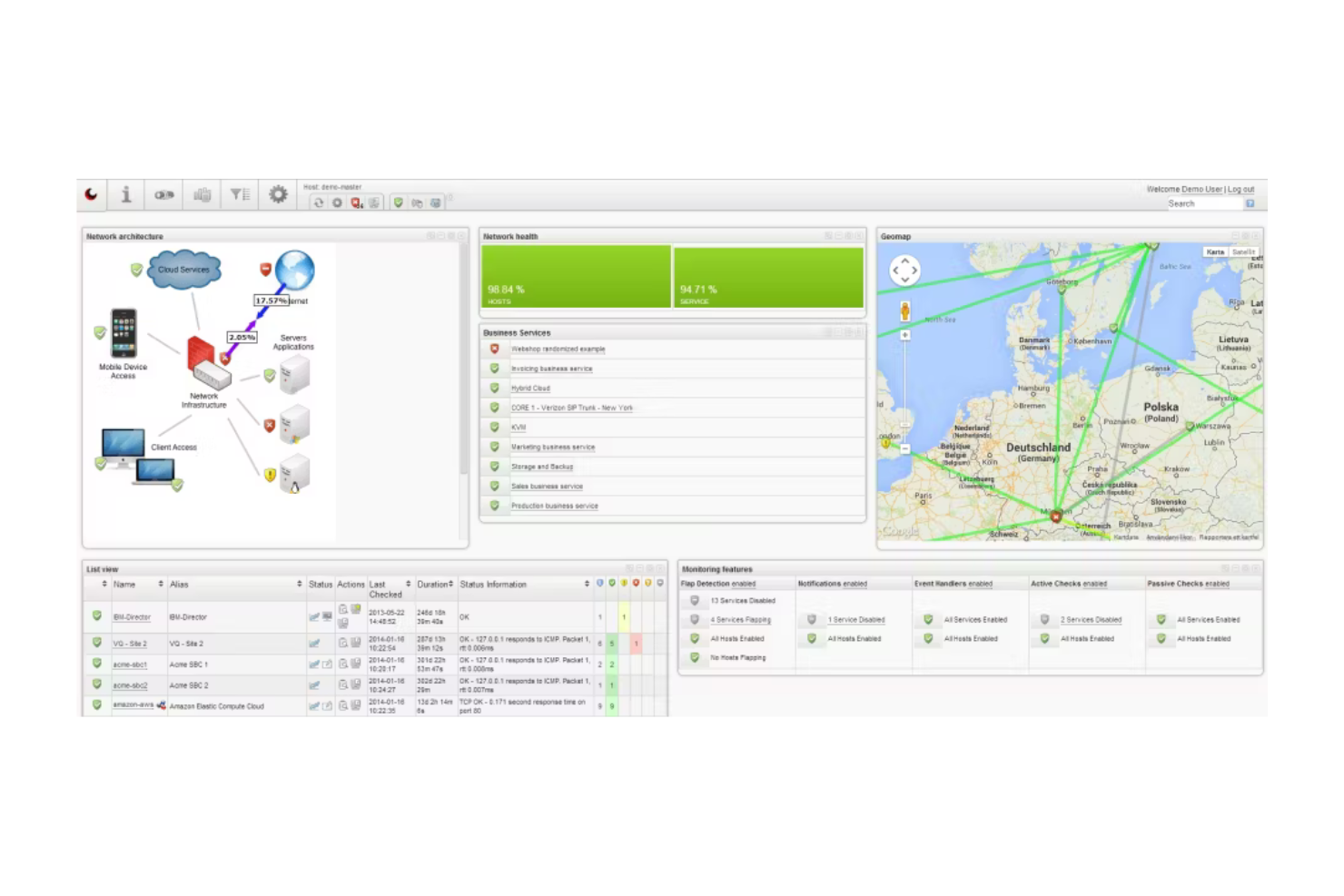This screenshot has height=896, width=1344.
Task: Click the Geomap zoom-in plus button
Action: click(x=904, y=335)
